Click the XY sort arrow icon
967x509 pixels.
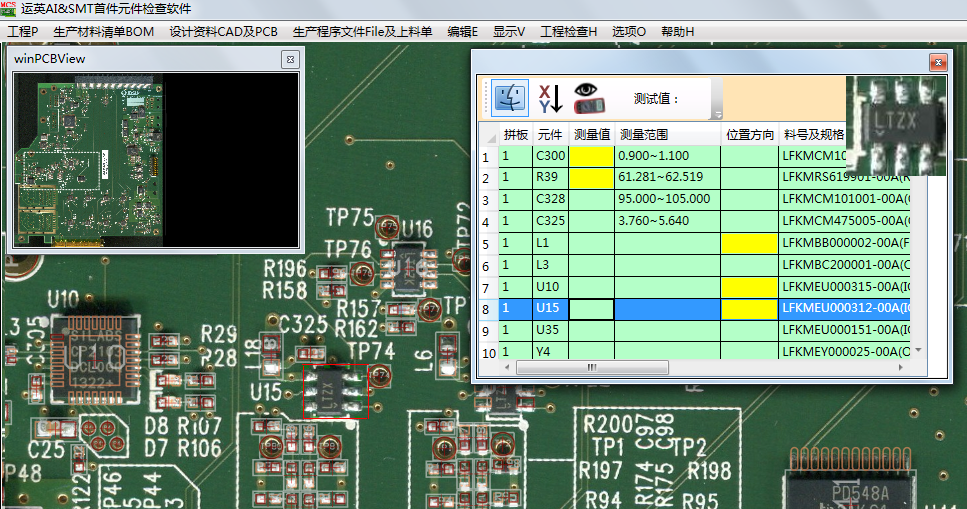pos(550,98)
